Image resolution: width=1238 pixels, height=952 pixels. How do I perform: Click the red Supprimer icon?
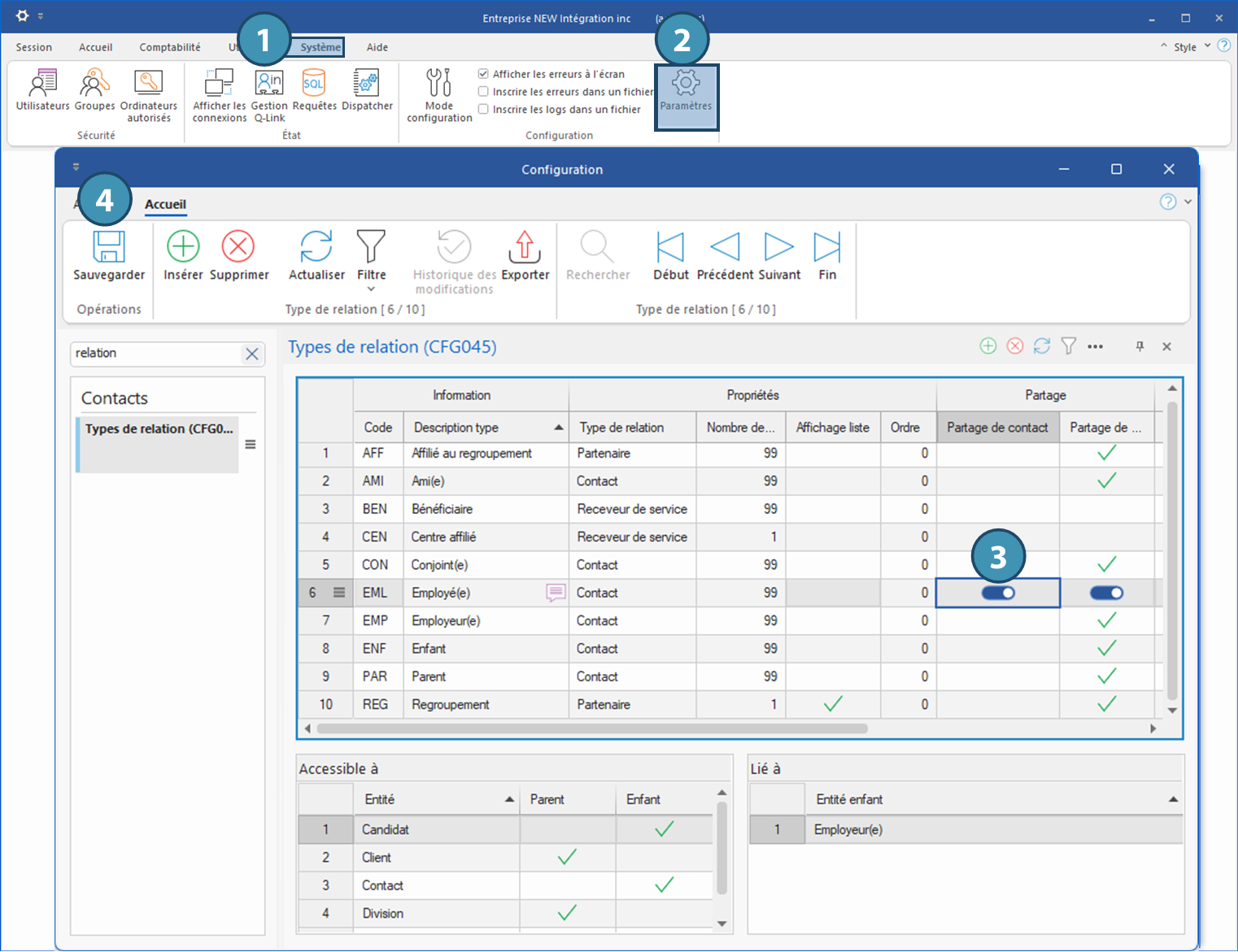click(238, 247)
